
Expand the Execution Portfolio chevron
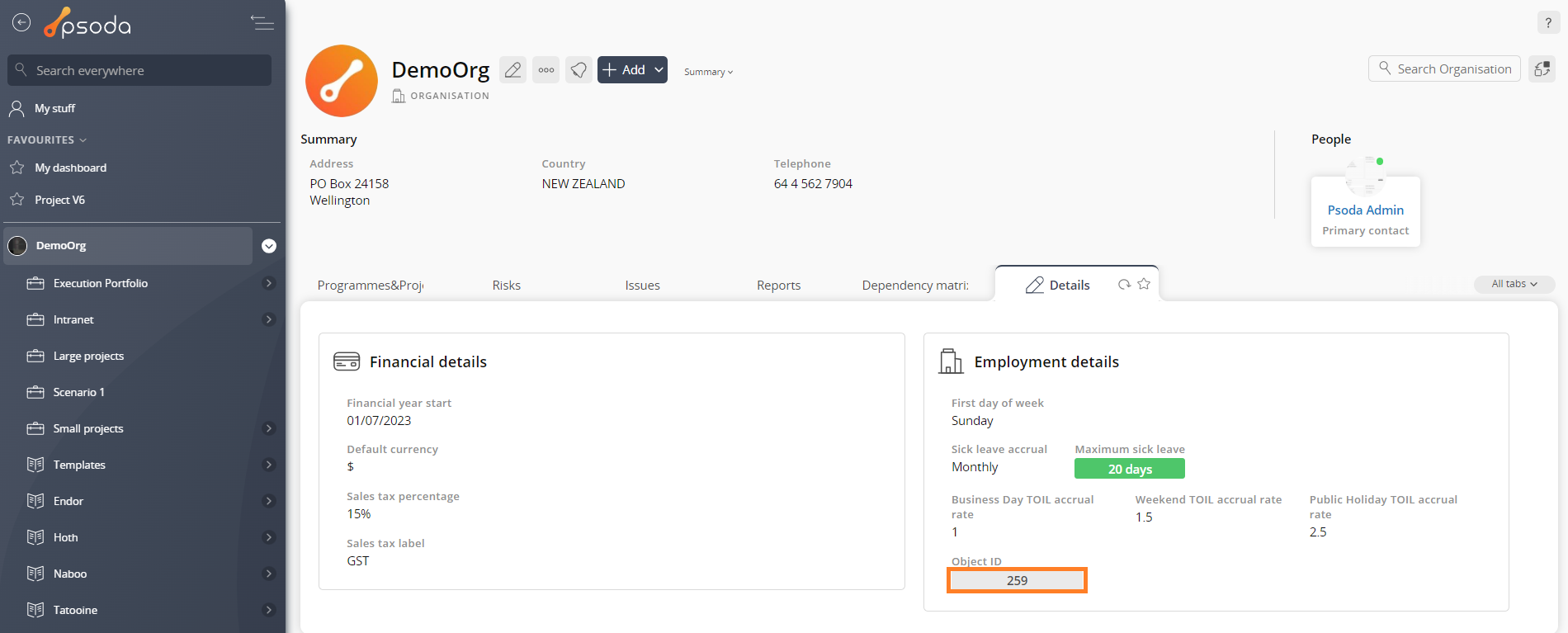pos(269,283)
